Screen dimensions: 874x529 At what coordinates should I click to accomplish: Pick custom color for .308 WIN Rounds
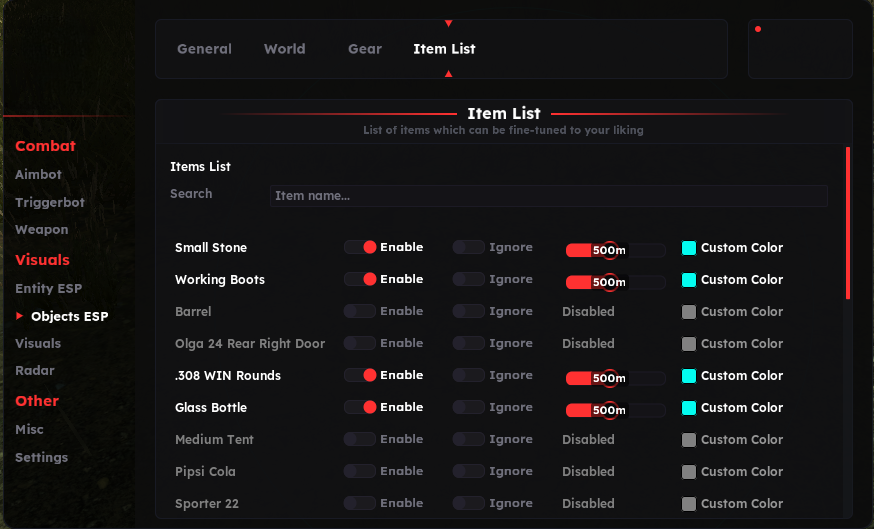[x=688, y=375]
